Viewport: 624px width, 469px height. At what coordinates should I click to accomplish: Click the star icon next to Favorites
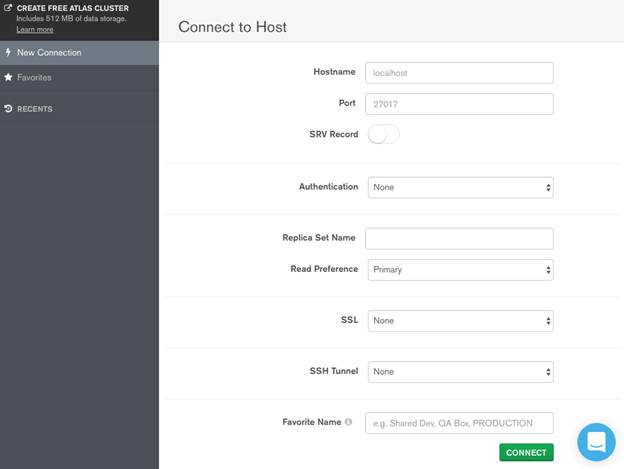click(8, 77)
